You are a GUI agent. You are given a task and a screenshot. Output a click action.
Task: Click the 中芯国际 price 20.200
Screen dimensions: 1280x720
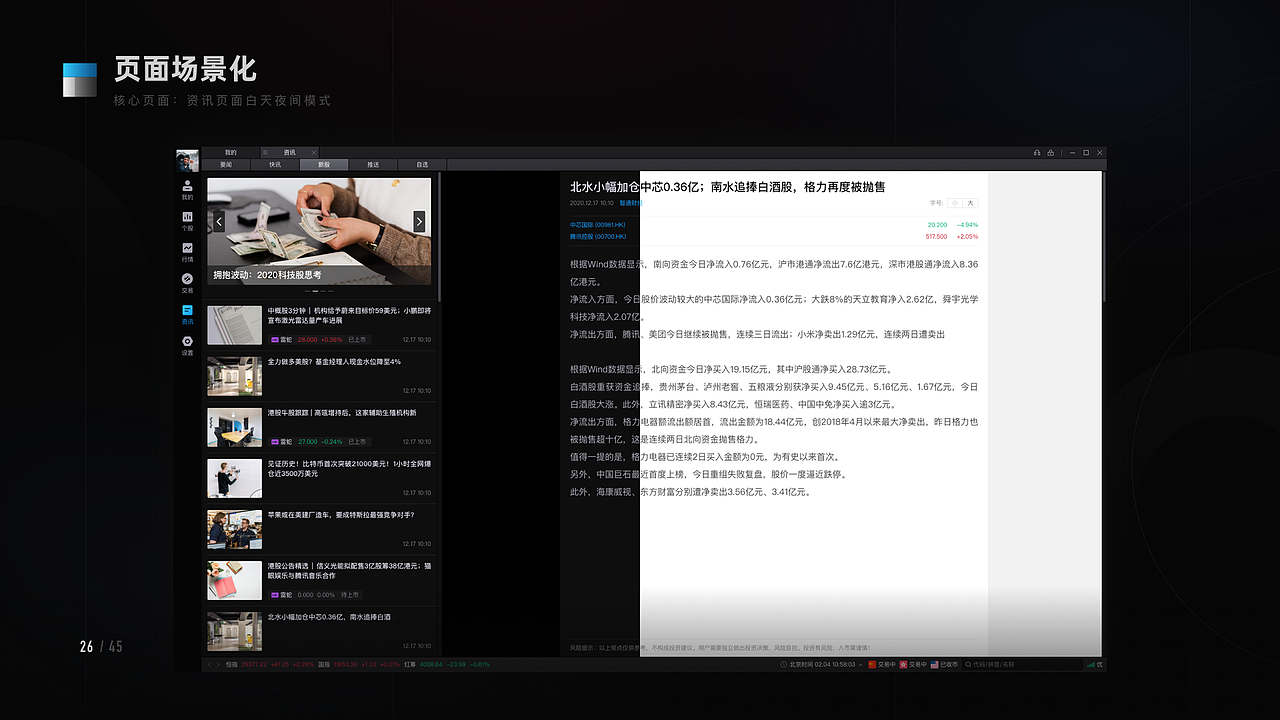[x=937, y=225]
